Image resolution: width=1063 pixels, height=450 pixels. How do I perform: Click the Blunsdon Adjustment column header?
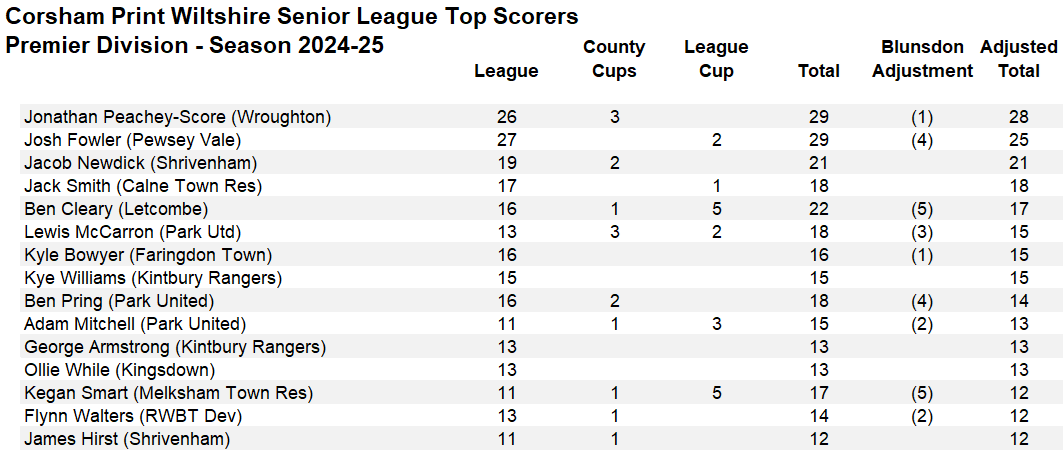coord(922,59)
